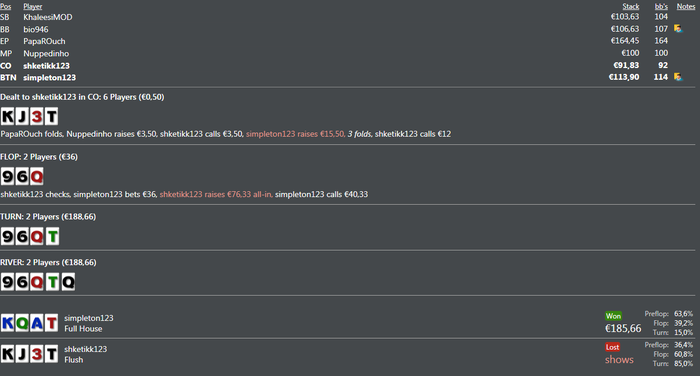Click the Player column header
This screenshot has height=376, width=700.
(33, 6)
